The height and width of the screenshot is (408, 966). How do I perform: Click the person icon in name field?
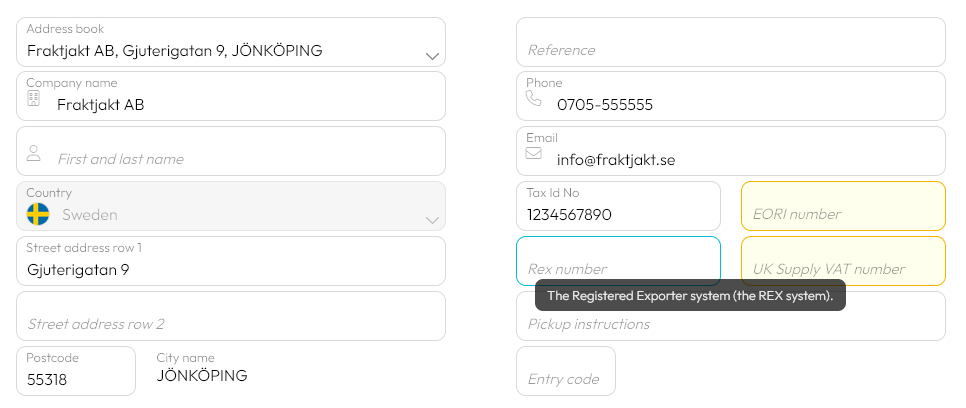pos(34,153)
